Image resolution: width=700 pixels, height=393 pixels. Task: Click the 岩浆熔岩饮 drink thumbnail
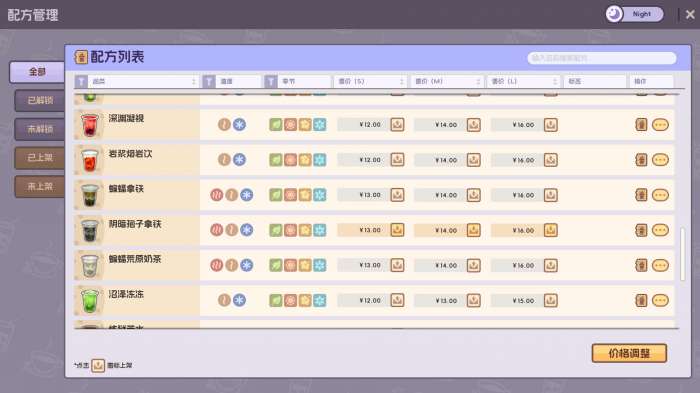89,159
